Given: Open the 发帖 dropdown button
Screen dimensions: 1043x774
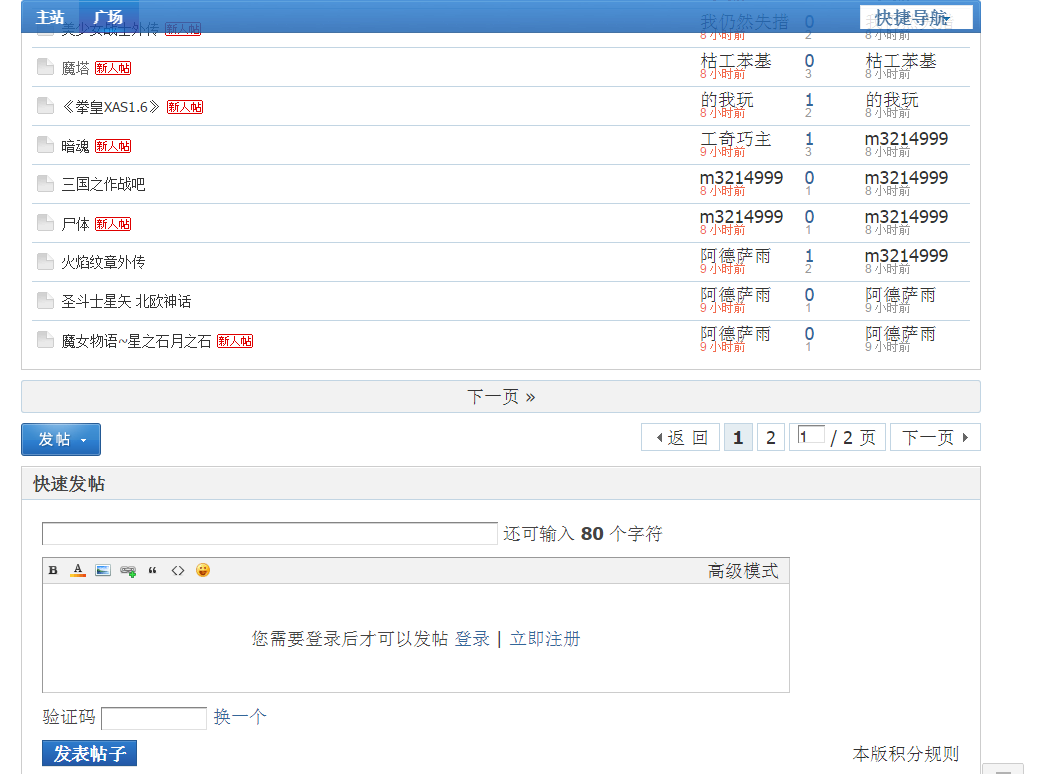Looking at the screenshot, I should (61, 440).
